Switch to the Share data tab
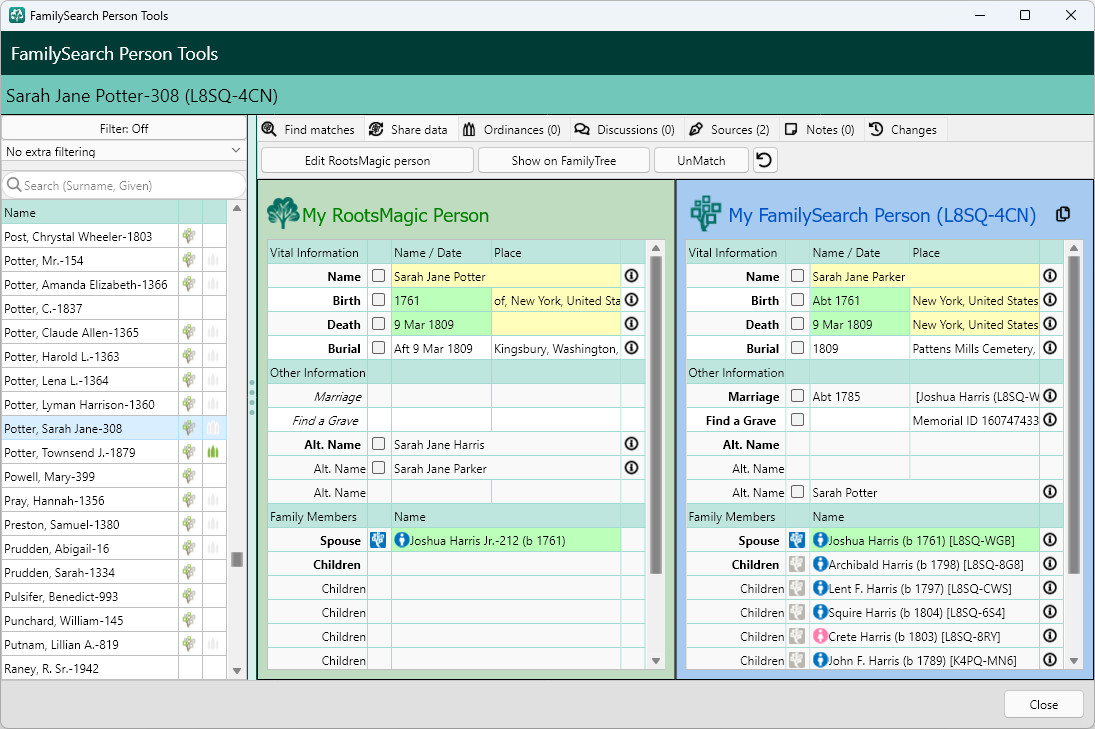 (409, 129)
